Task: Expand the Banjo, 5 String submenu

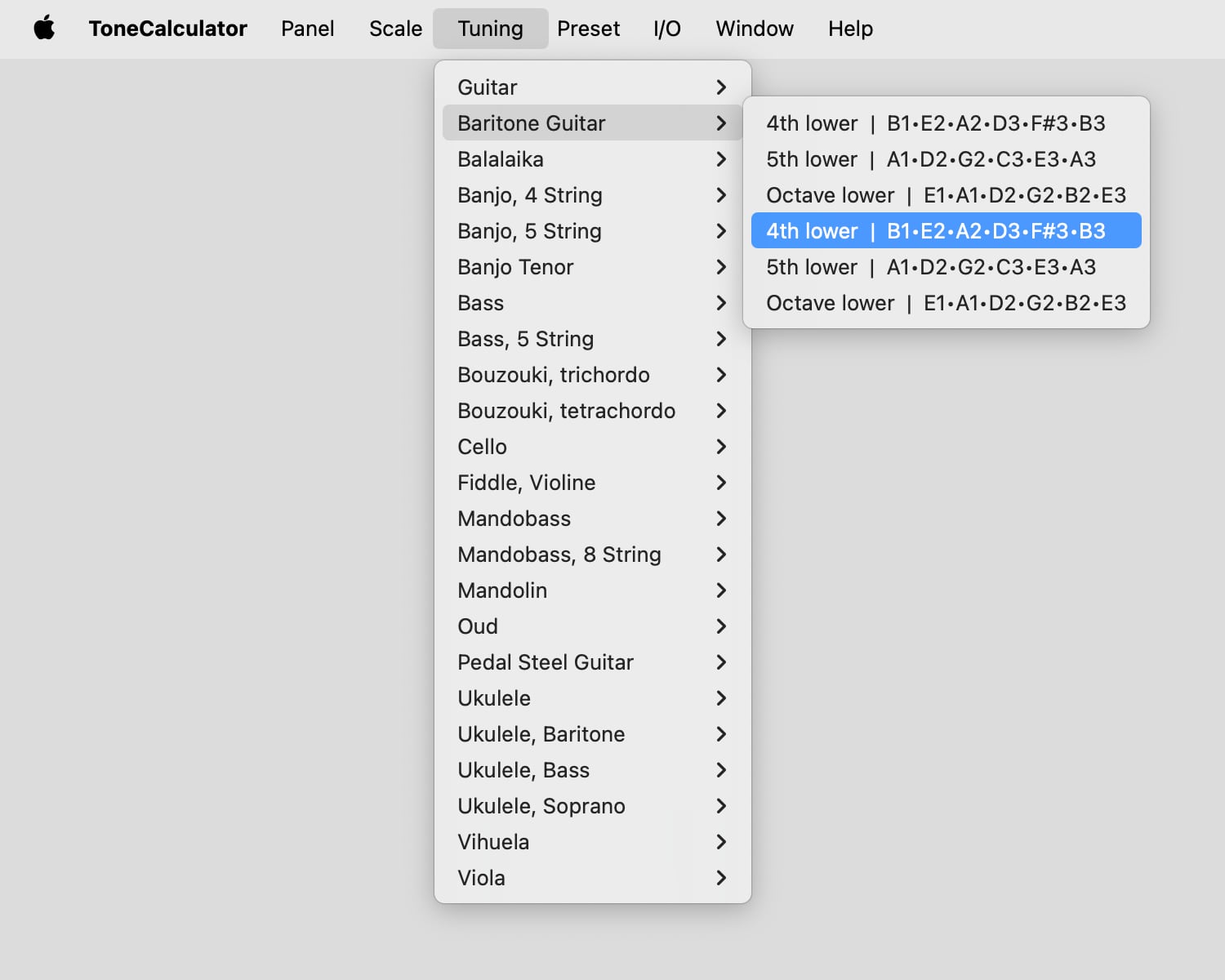Action: point(591,231)
